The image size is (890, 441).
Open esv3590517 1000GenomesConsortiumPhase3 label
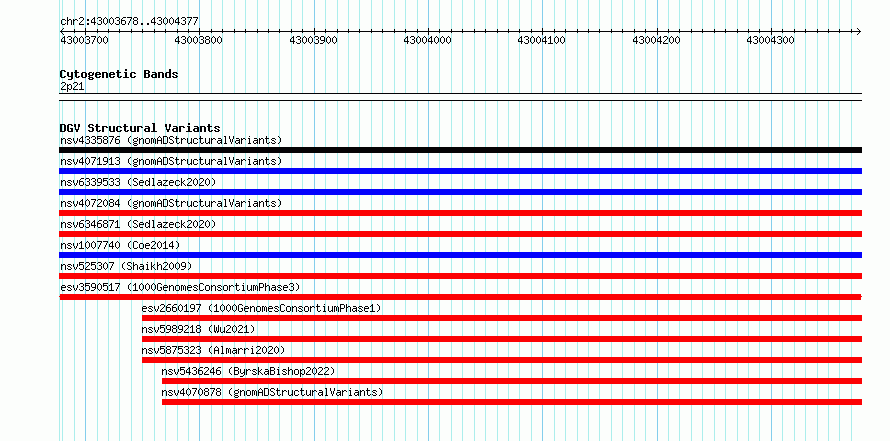pos(180,287)
